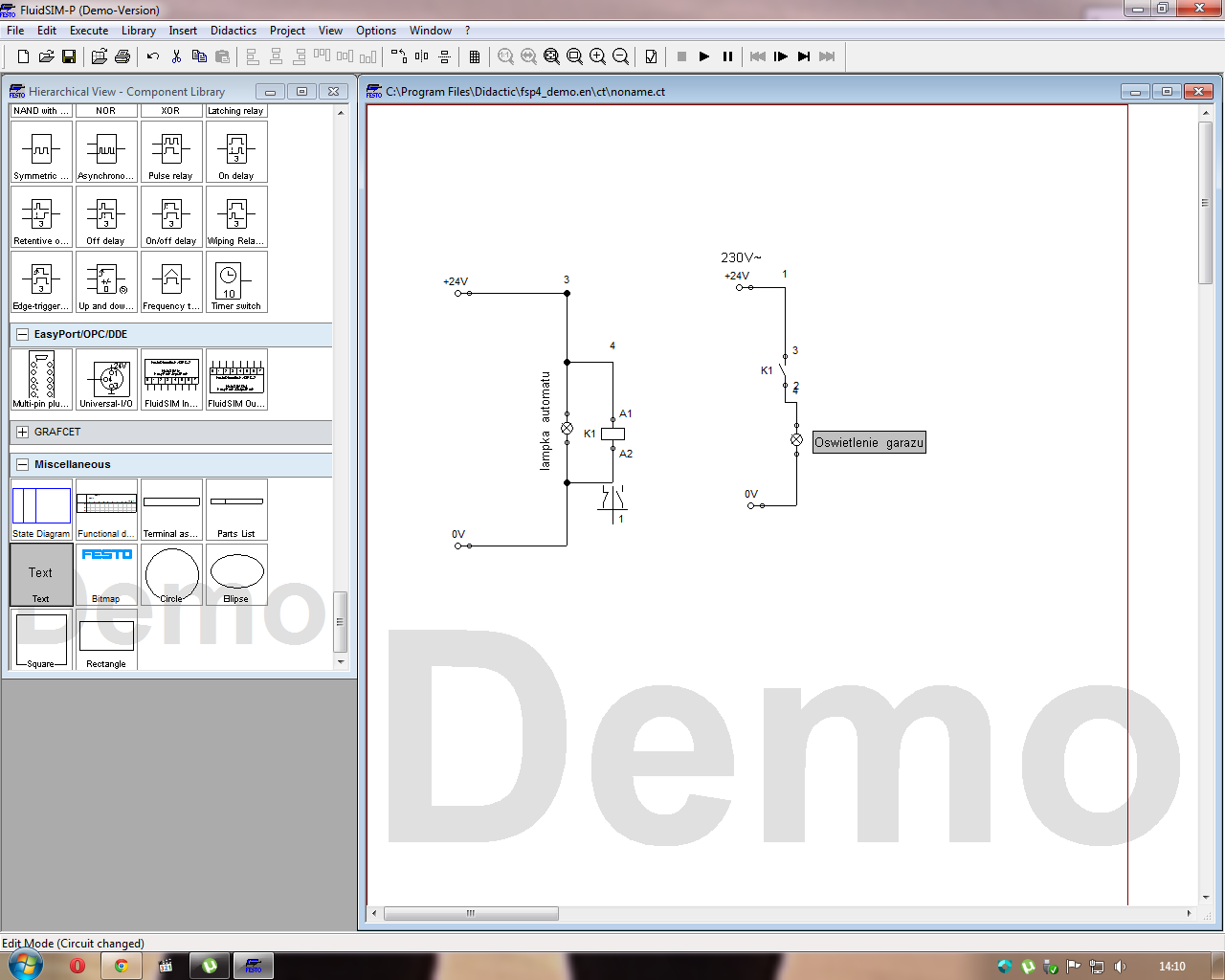
Task: Open the Windows Start menu
Action: [x=25, y=965]
